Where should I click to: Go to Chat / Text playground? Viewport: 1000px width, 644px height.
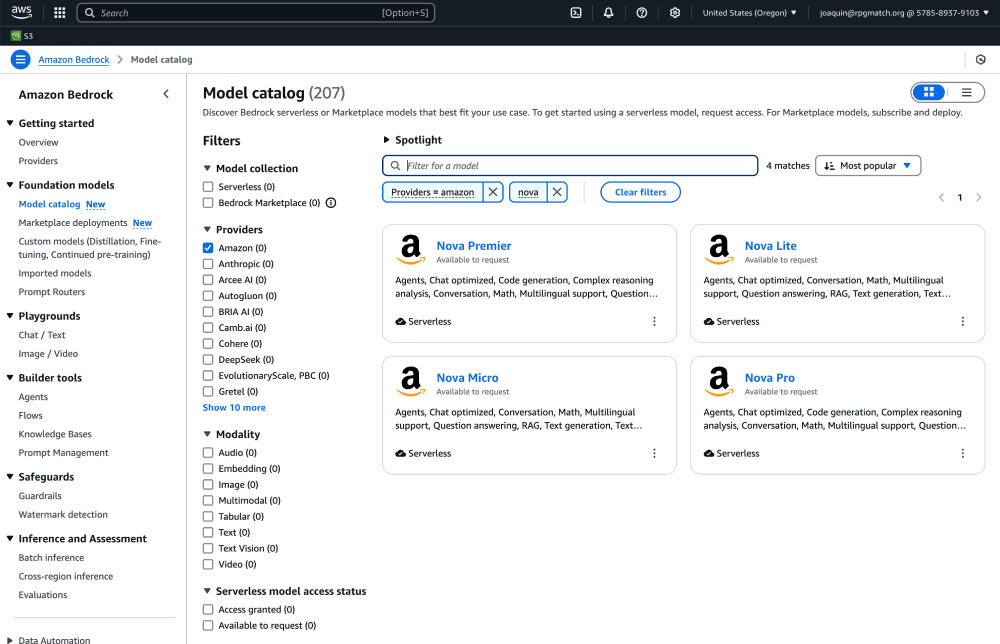(41, 335)
